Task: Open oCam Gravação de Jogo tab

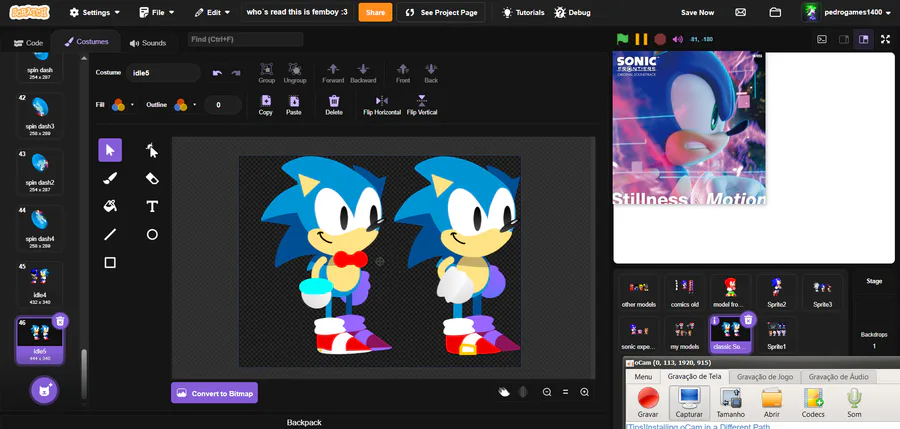Action: click(x=765, y=377)
